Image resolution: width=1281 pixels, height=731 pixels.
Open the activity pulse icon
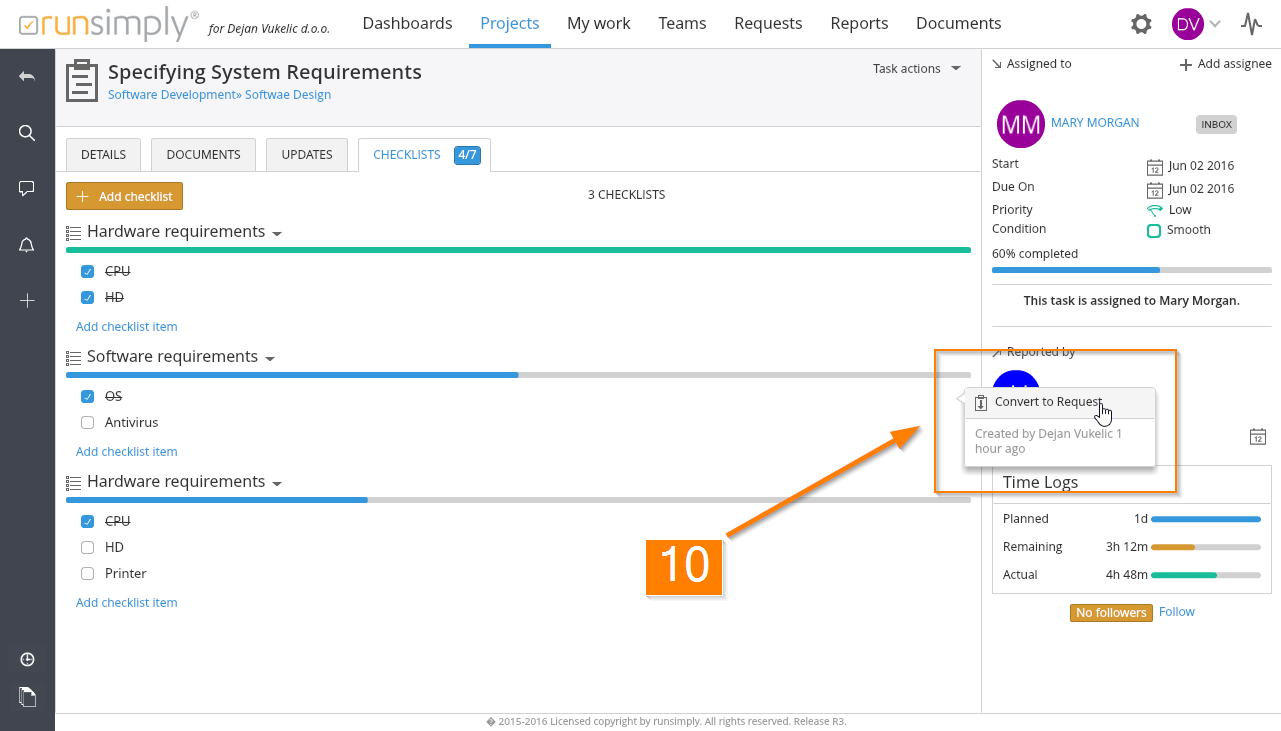(x=1251, y=24)
